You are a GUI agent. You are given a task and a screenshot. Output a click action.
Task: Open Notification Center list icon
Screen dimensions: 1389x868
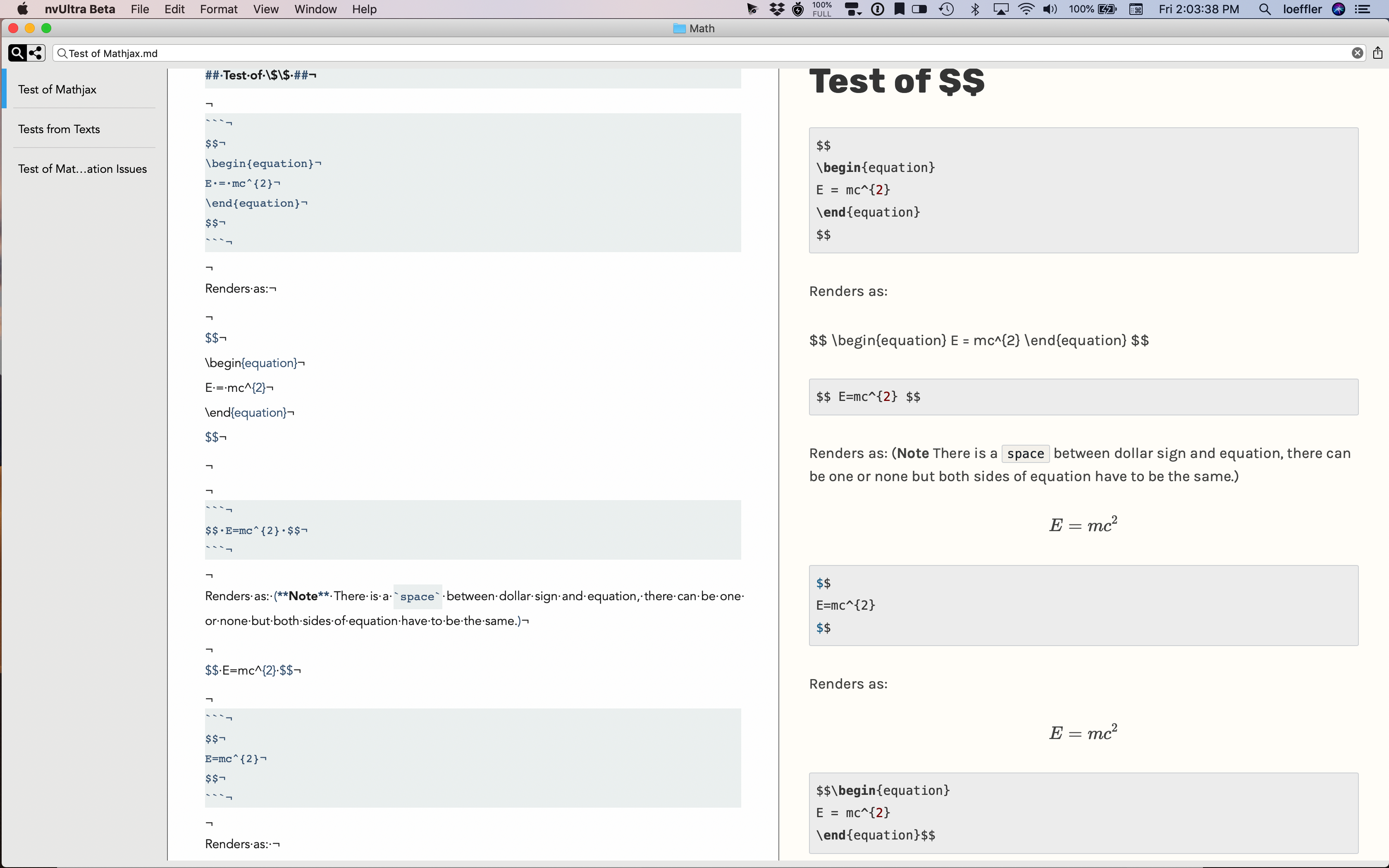point(1363,9)
